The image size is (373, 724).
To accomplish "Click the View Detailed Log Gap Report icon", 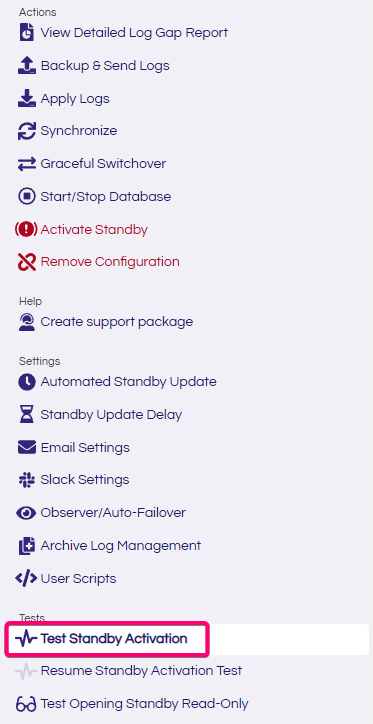I will click(x=26, y=33).
